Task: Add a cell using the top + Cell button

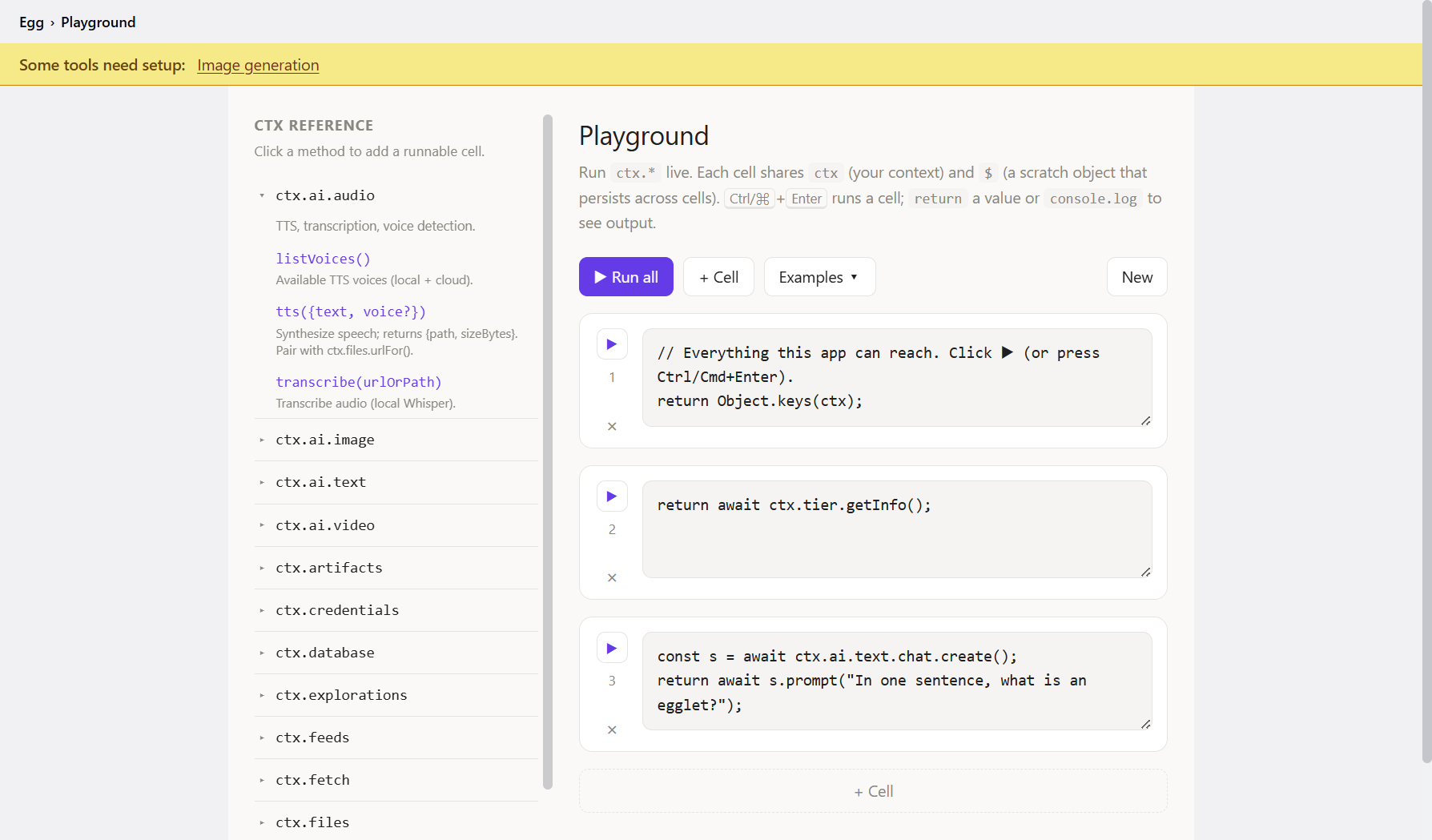Action: tap(718, 277)
